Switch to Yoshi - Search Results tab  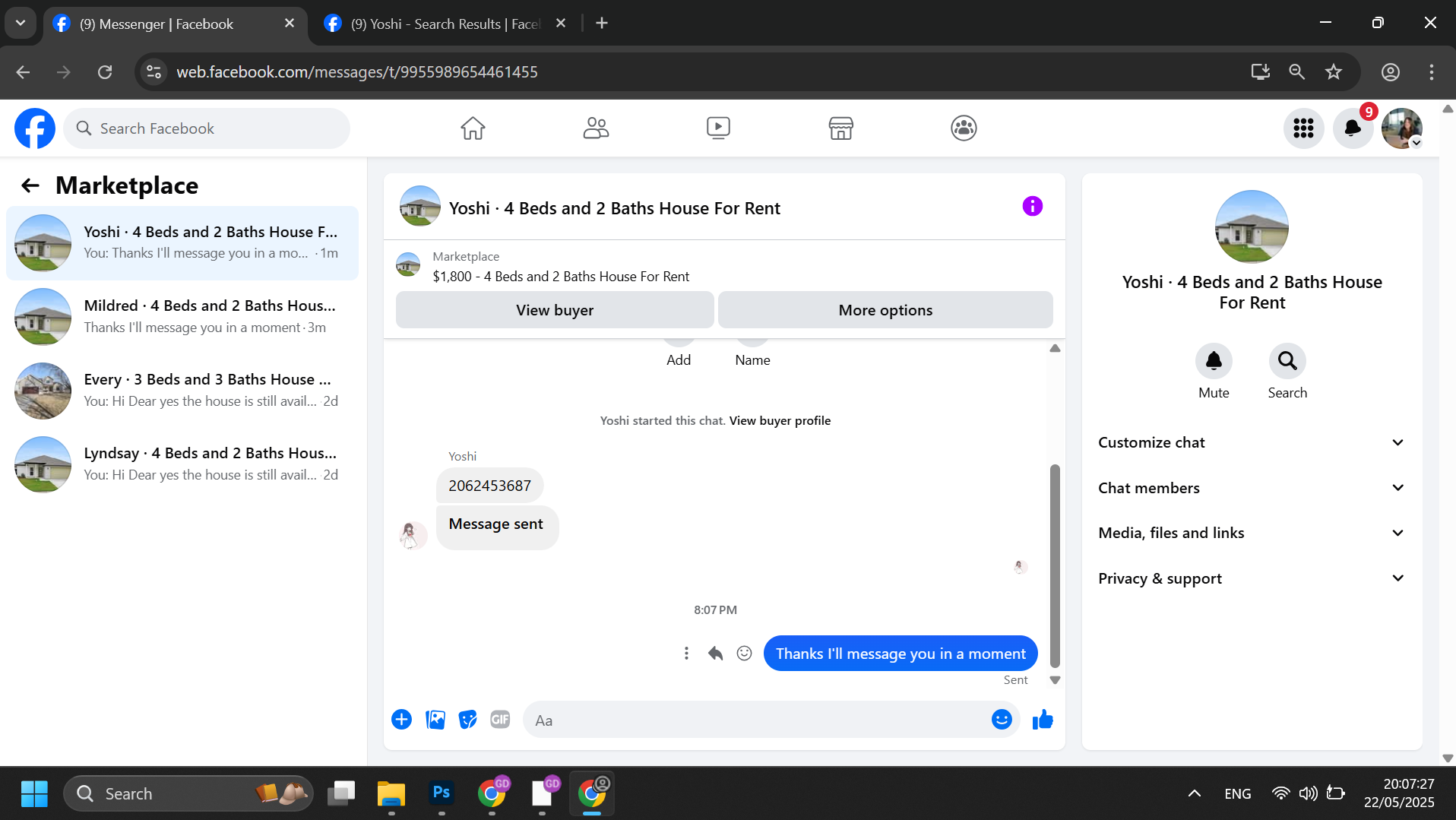[445, 24]
